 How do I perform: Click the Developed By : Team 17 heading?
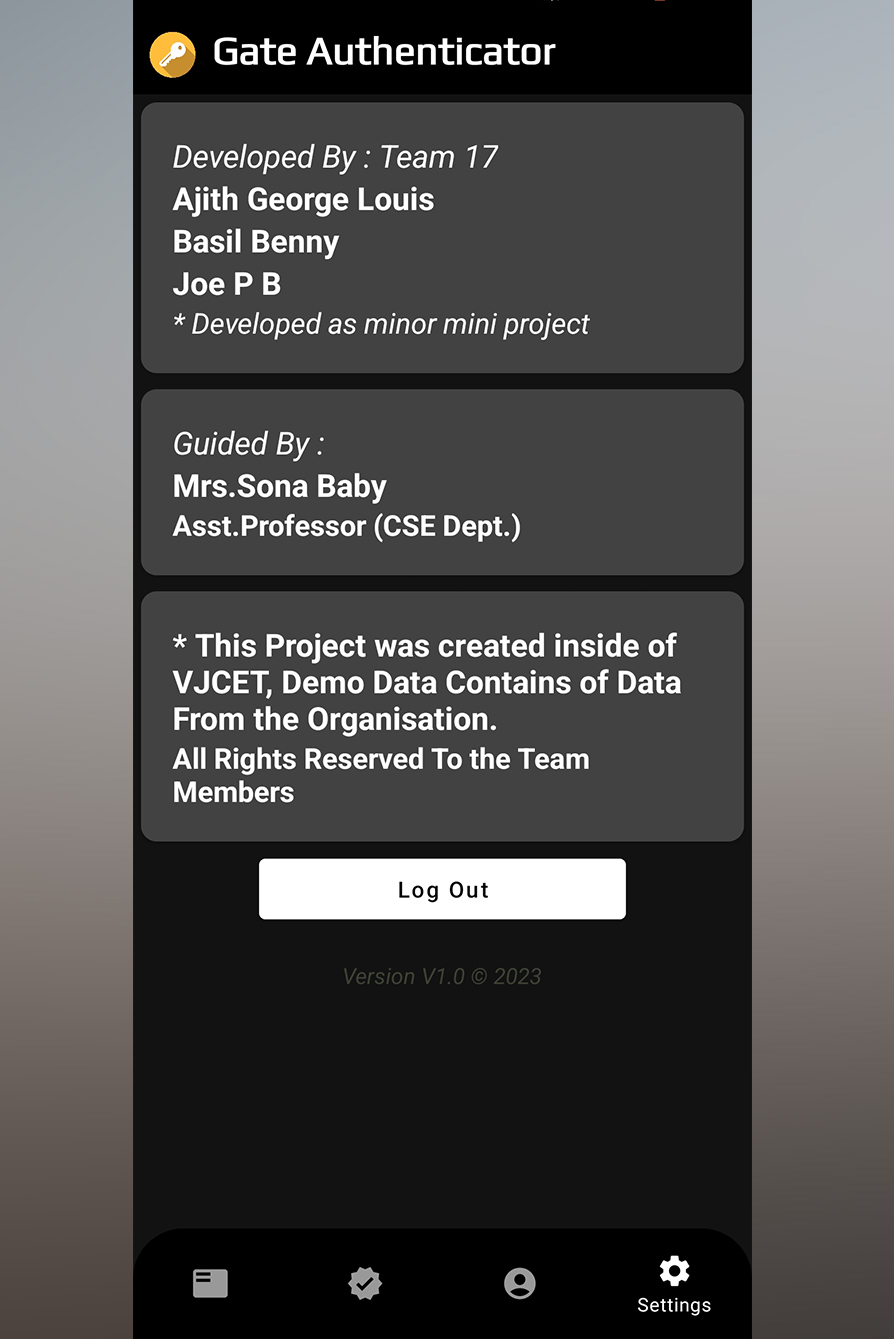point(335,157)
